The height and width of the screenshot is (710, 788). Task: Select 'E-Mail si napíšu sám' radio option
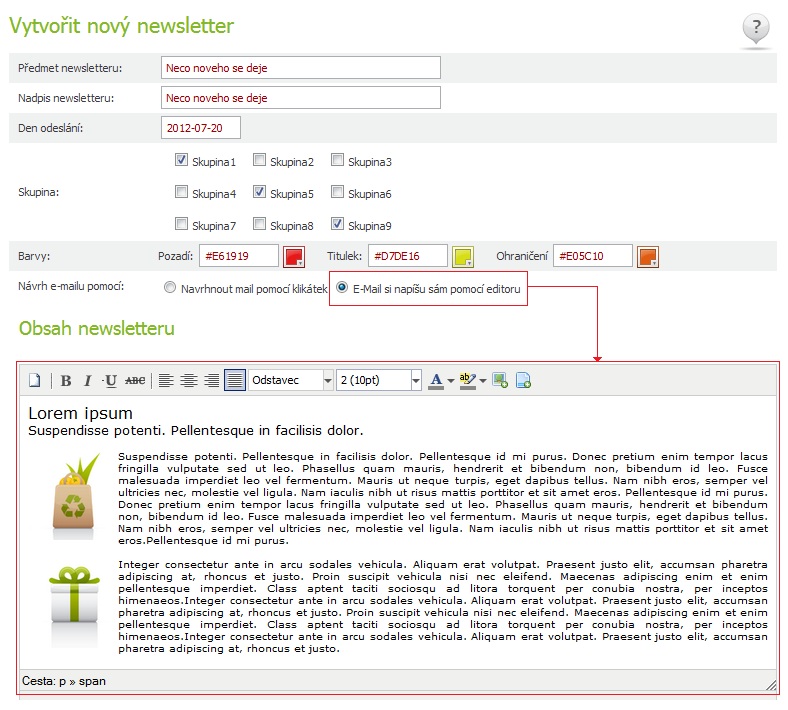point(342,287)
